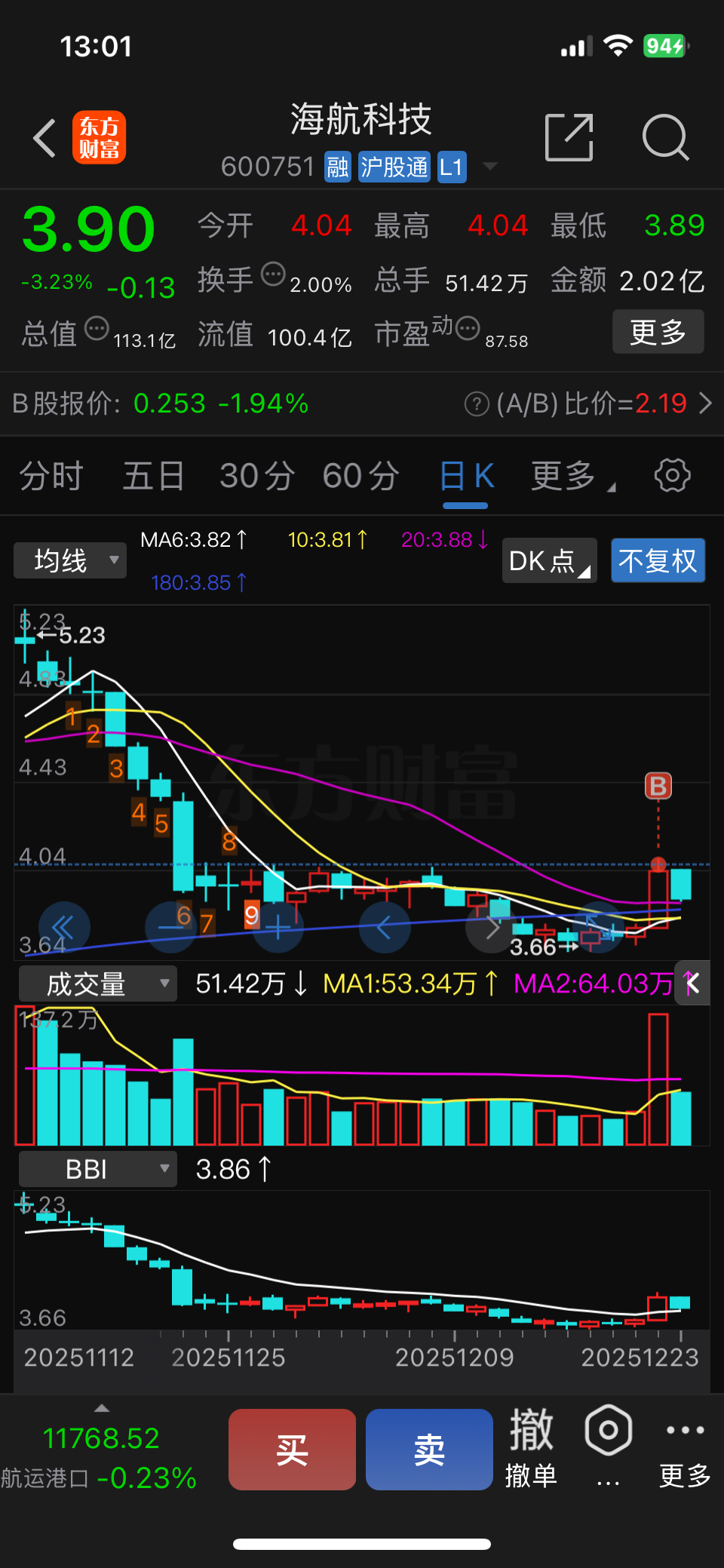Screen dimensions: 724x1568
Task: Open the DK点 dropdown
Action: (549, 560)
